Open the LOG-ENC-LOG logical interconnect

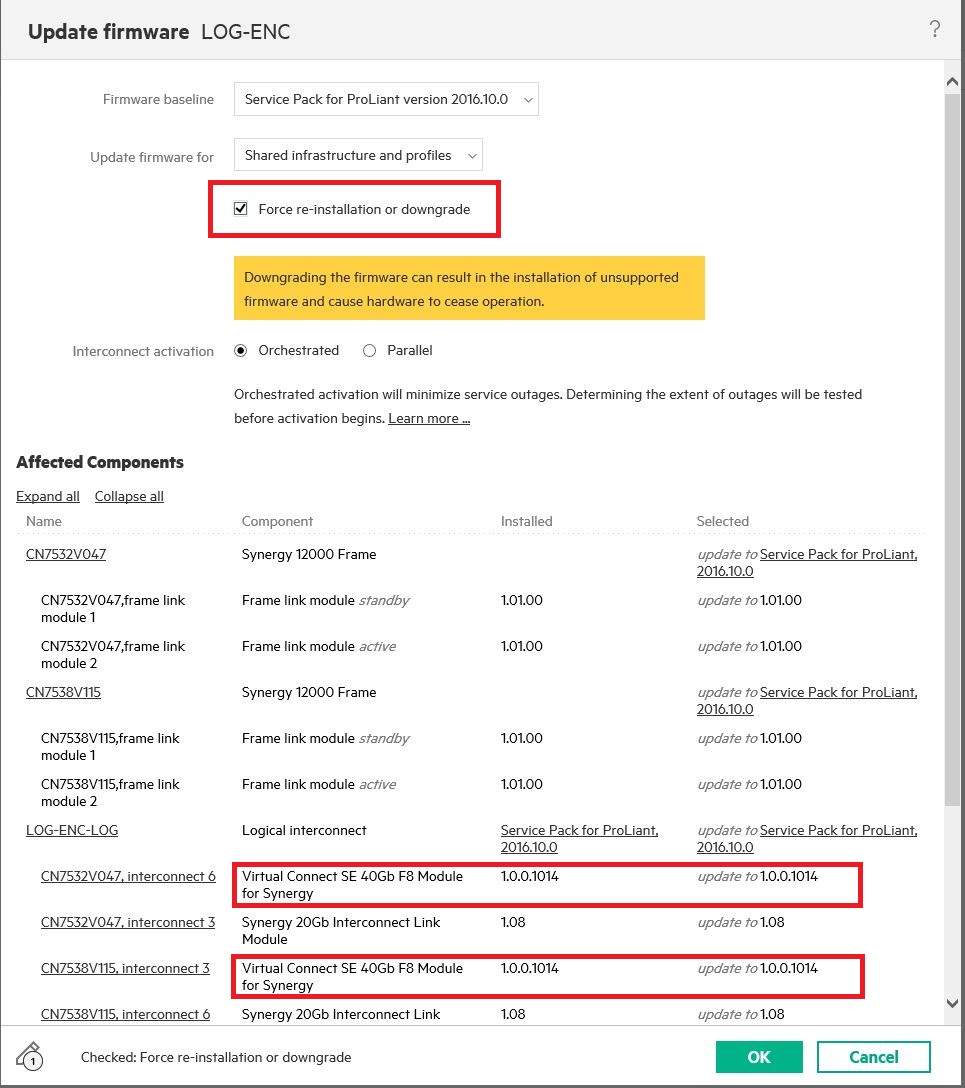coord(72,830)
